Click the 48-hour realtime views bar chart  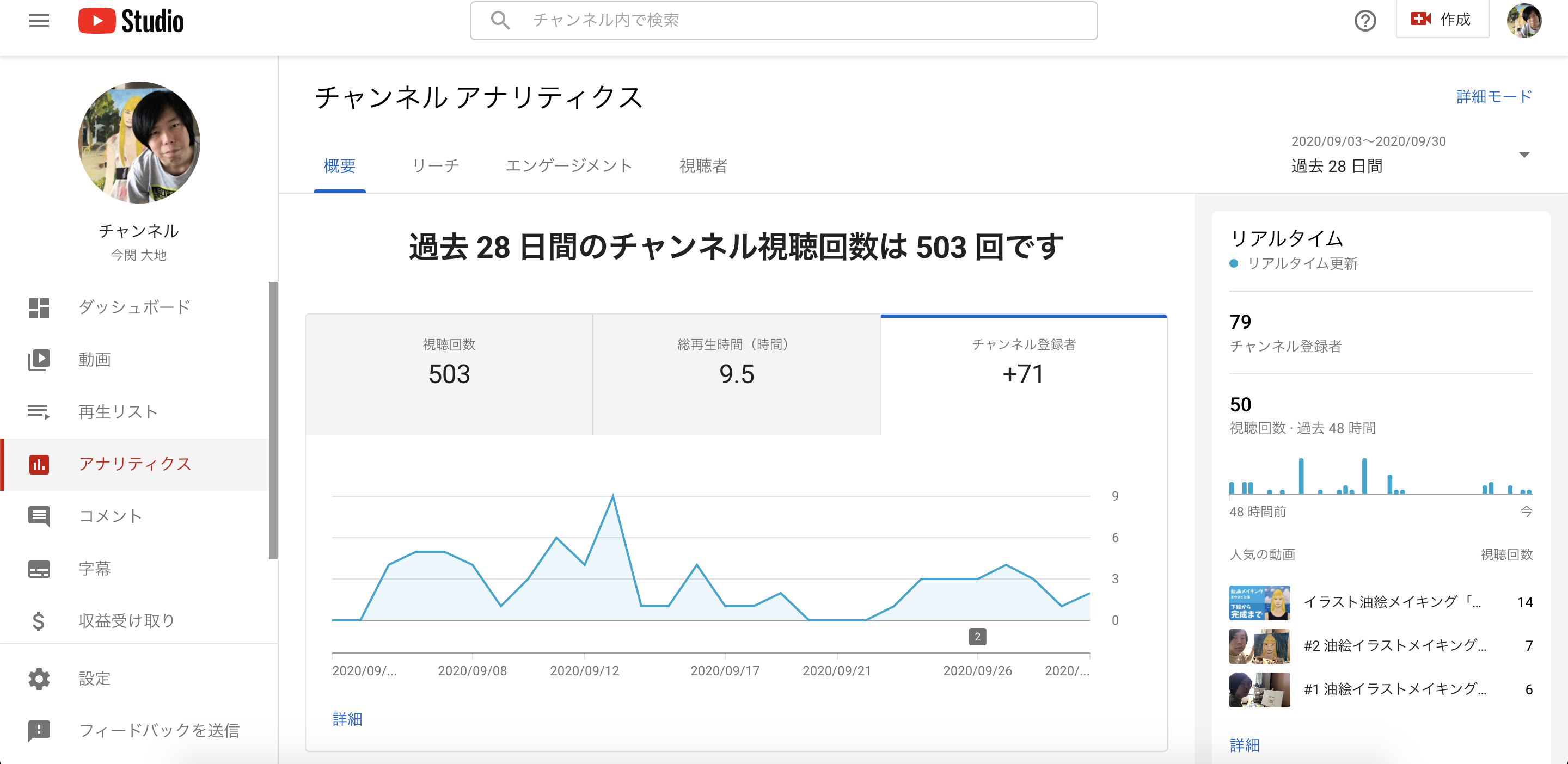(x=1381, y=476)
